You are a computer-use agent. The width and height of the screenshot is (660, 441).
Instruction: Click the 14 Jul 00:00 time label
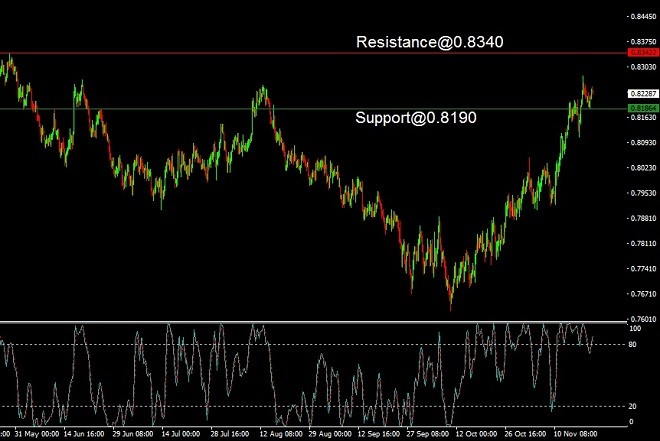(181, 433)
